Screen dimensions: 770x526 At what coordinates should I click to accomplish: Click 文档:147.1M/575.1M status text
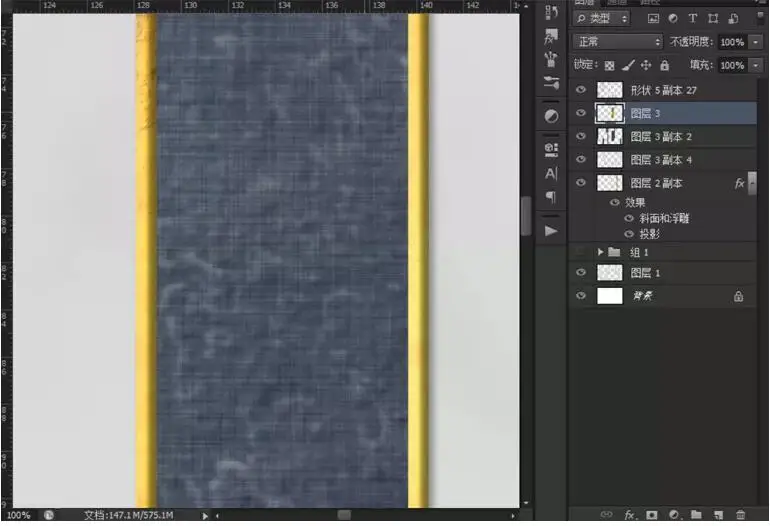coord(128,515)
